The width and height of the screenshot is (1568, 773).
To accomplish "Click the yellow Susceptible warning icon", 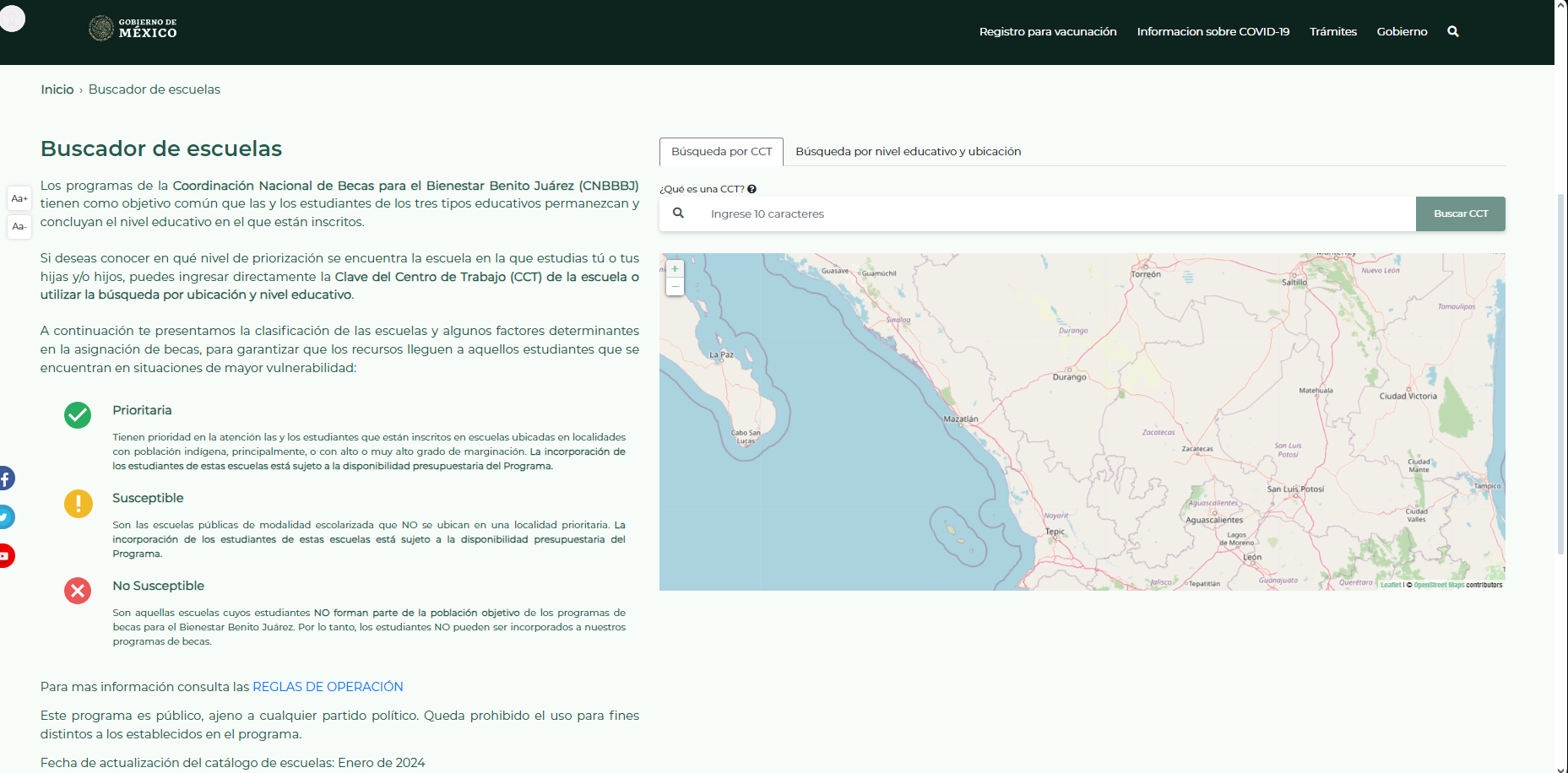I will pos(78,504).
